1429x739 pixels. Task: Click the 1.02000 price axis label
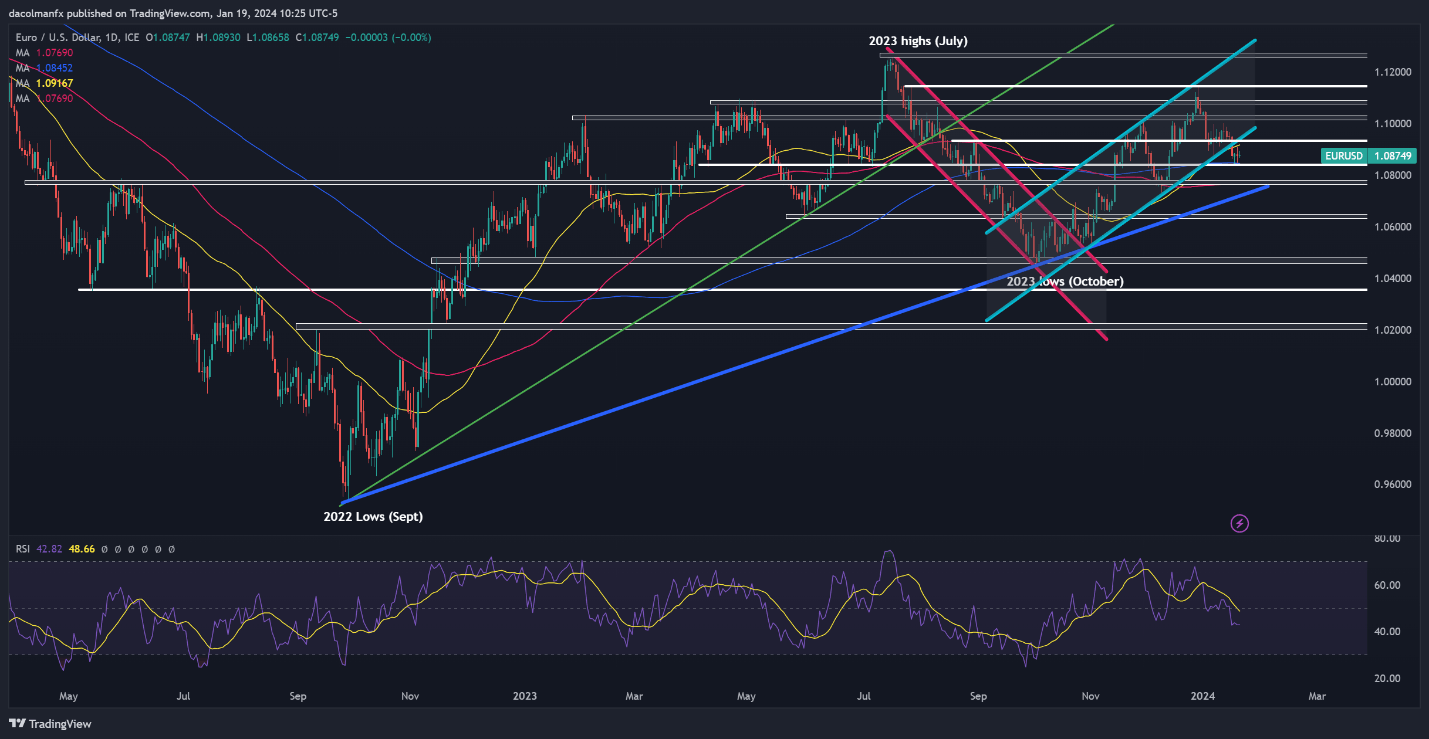coord(1392,330)
